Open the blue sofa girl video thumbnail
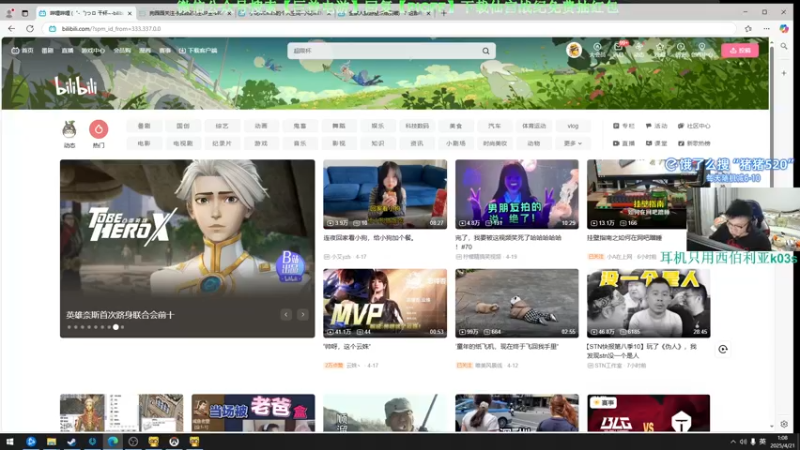Screen dimensions: 800x450 (385, 194)
